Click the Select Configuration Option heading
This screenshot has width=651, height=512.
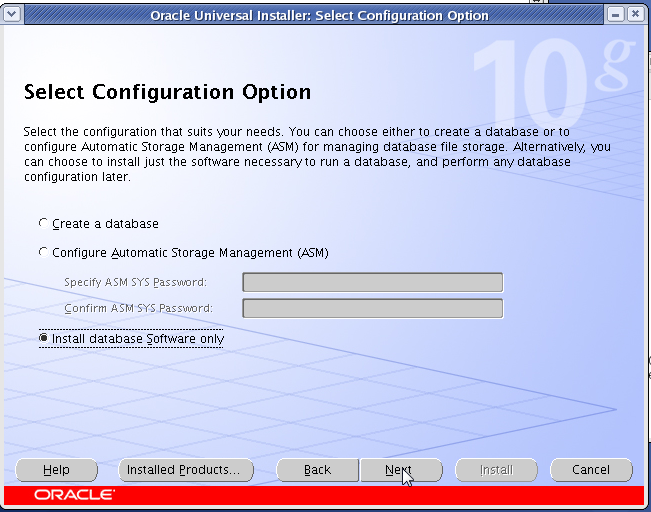pyautogui.click(x=167, y=92)
